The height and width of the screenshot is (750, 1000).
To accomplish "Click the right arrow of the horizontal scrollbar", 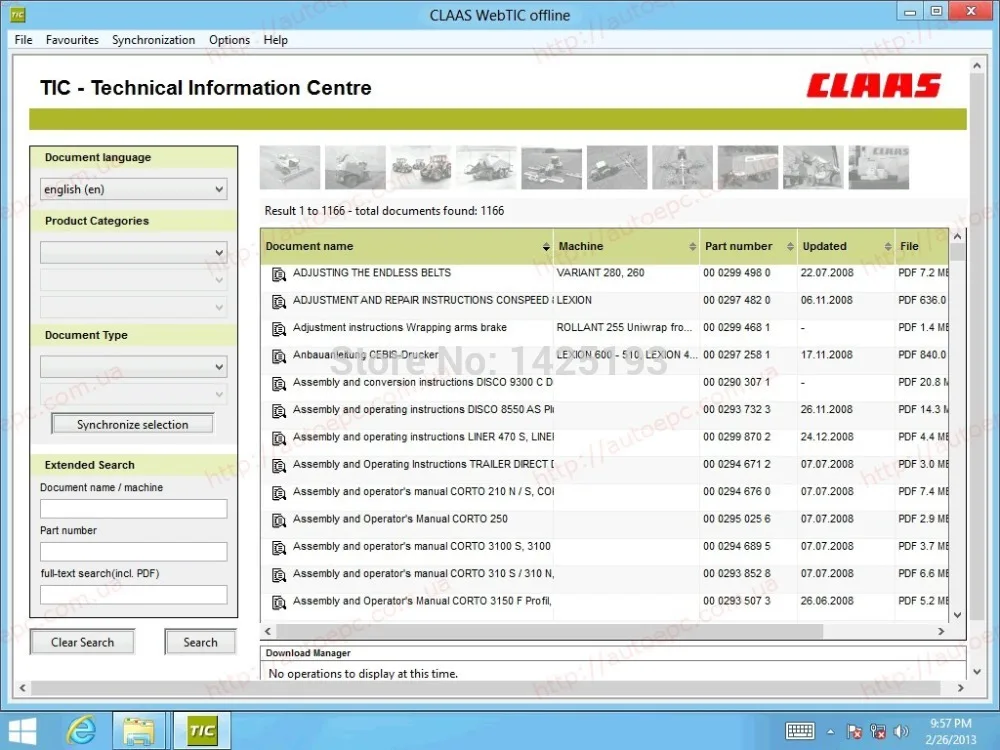I will (941, 631).
